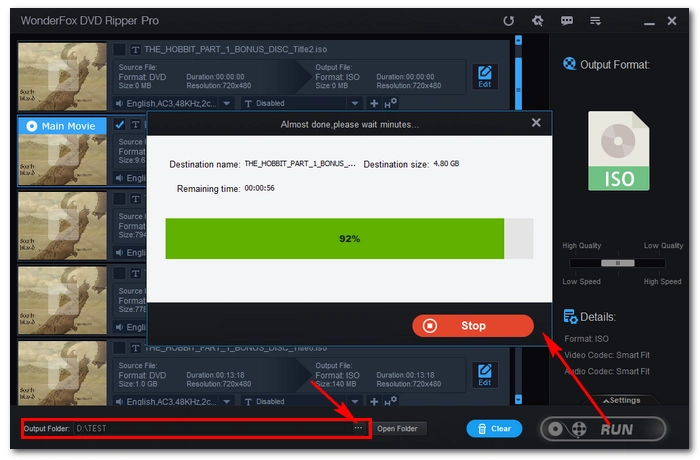The height and width of the screenshot is (460, 700).
Task: Select the Main Movie radio label
Action: pyautogui.click(x=62, y=126)
